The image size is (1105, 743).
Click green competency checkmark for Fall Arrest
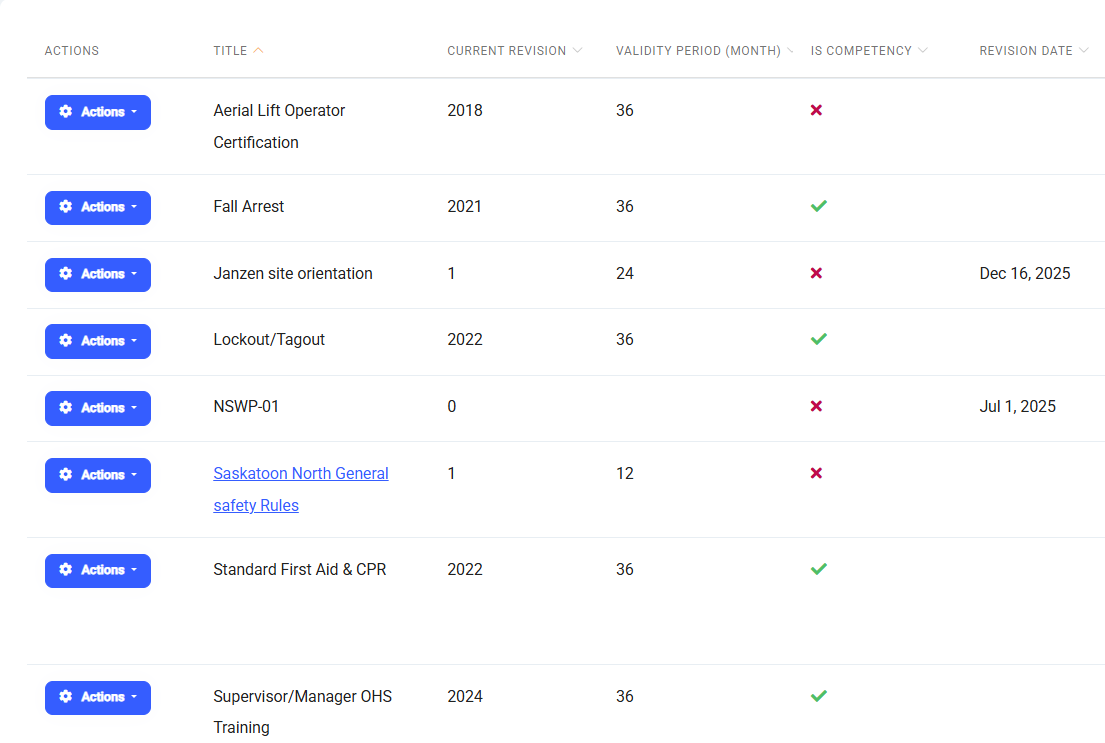818,206
